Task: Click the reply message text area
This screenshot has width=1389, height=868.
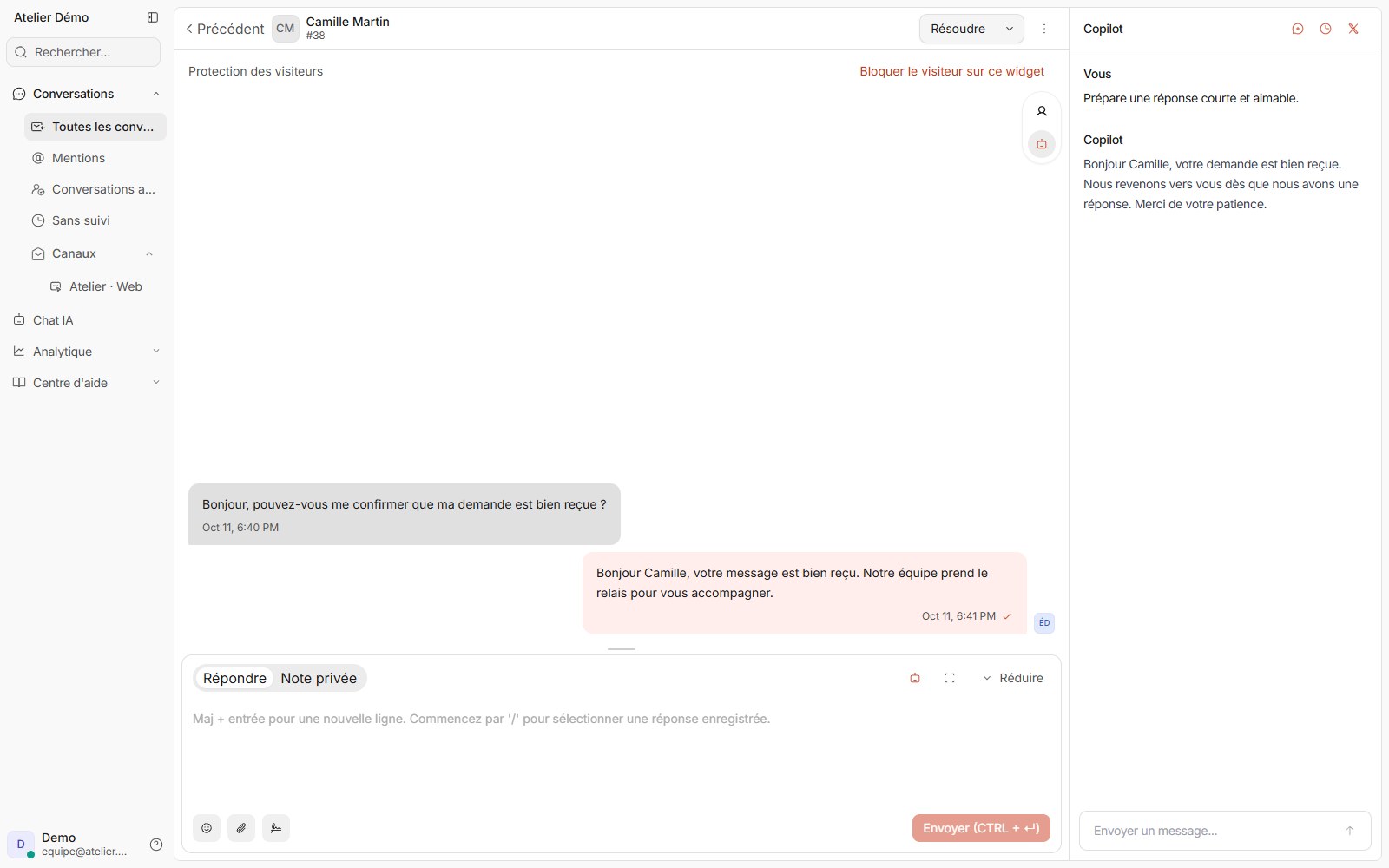Action: pyautogui.click(x=622, y=753)
